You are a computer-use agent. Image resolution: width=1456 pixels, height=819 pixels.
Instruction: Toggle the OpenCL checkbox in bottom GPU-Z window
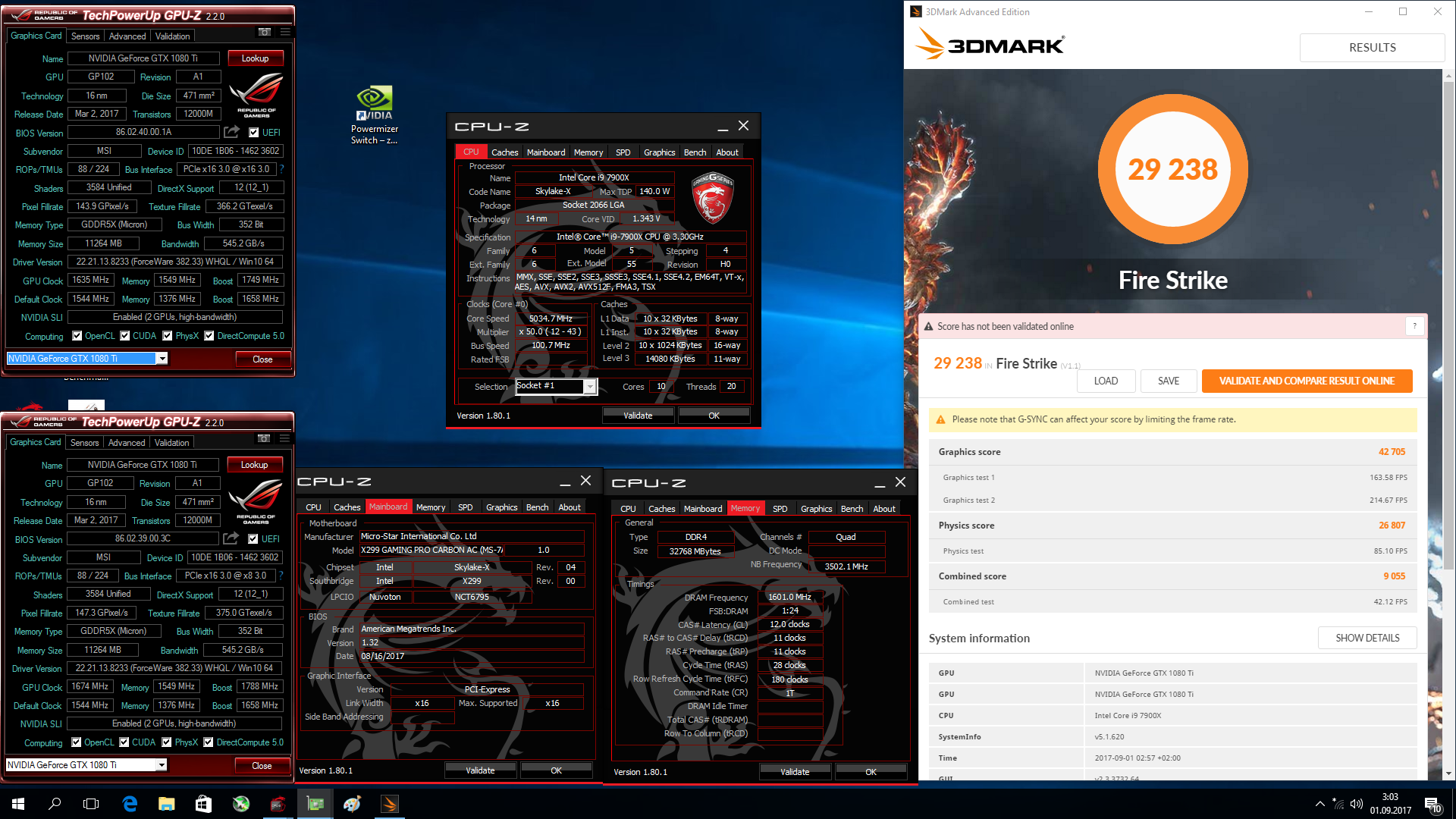tap(76, 742)
